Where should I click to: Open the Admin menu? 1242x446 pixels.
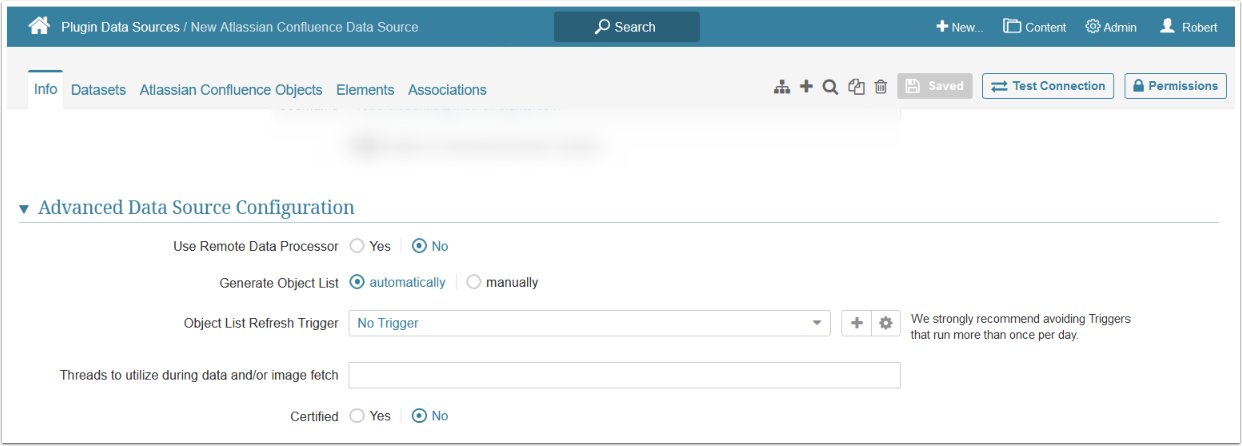point(1111,27)
